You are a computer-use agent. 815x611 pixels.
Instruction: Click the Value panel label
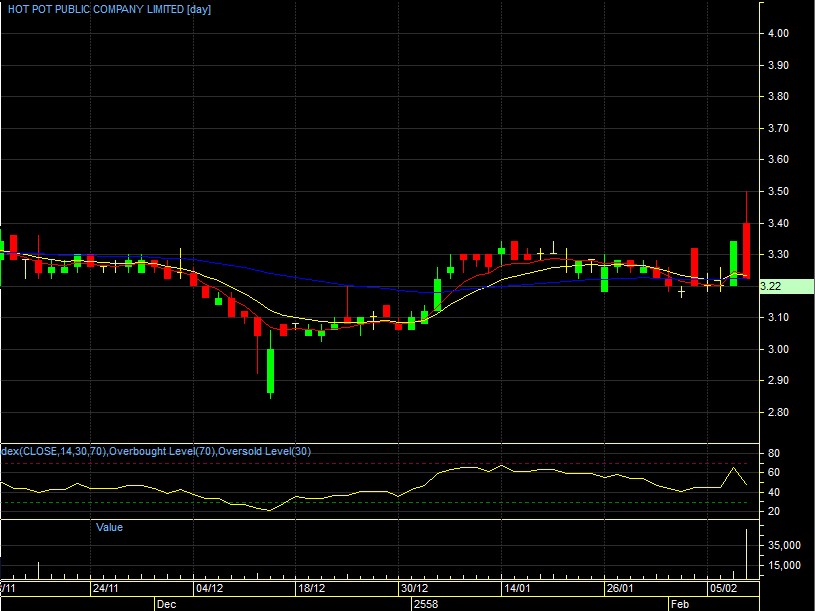point(109,527)
